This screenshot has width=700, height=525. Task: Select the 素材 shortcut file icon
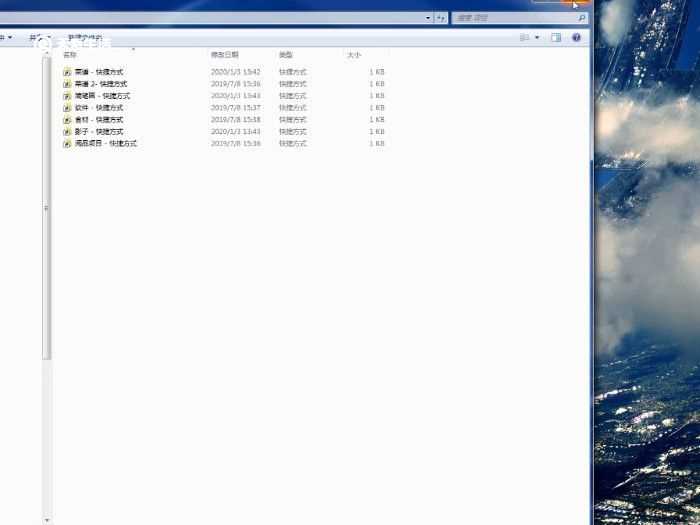(x=67, y=120)
